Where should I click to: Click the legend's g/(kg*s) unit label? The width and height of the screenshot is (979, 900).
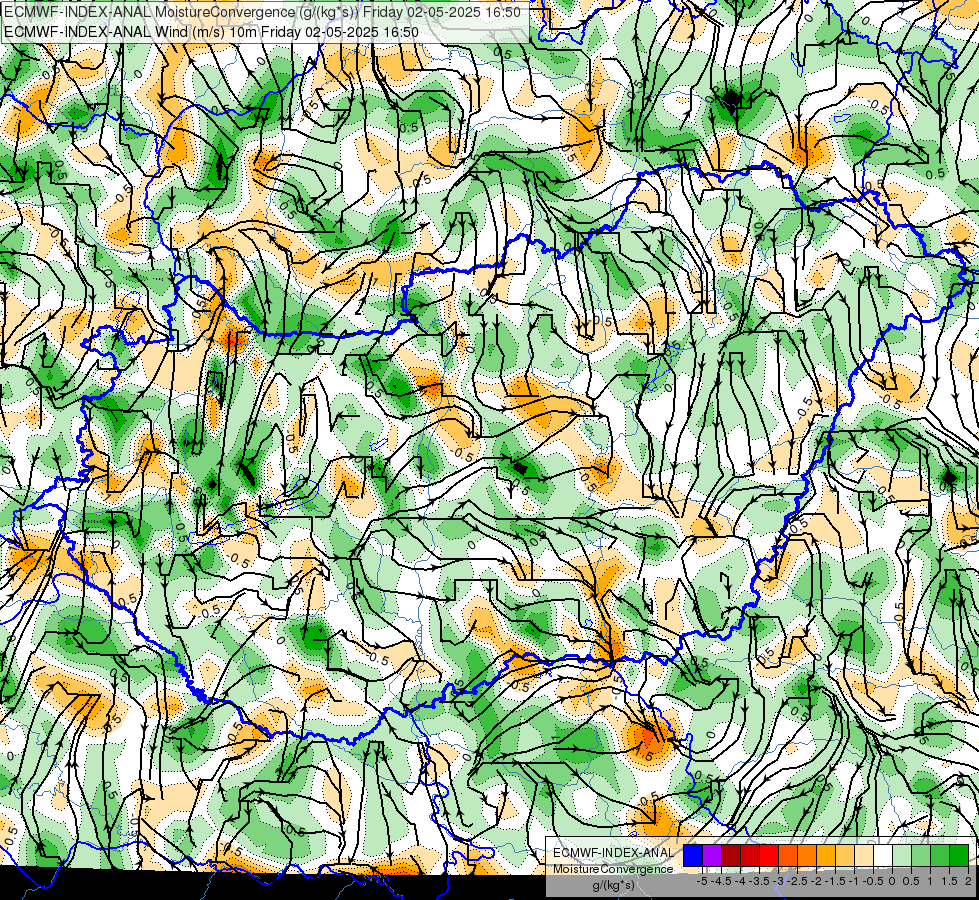613,886
